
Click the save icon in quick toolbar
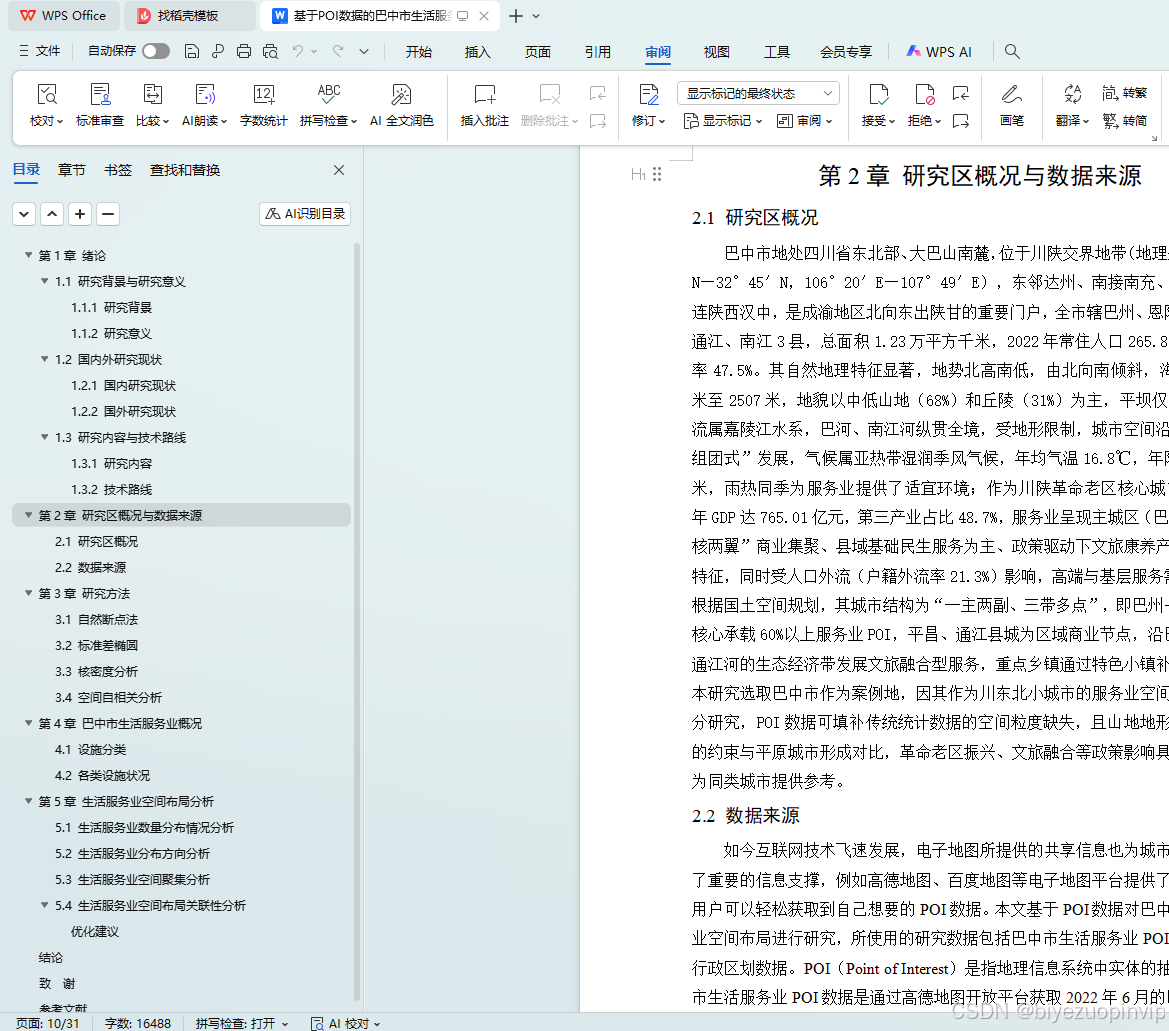pos(192,51)
